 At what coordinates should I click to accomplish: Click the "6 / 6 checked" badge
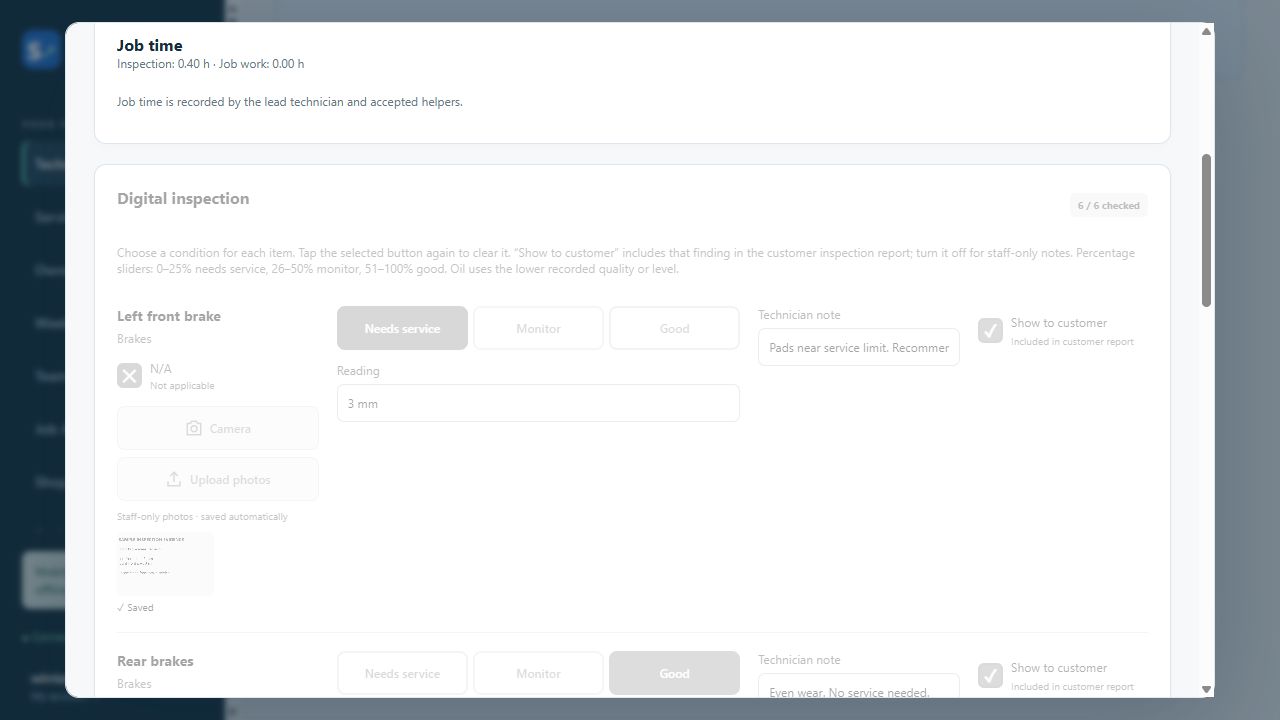[x=1108, y=205]
